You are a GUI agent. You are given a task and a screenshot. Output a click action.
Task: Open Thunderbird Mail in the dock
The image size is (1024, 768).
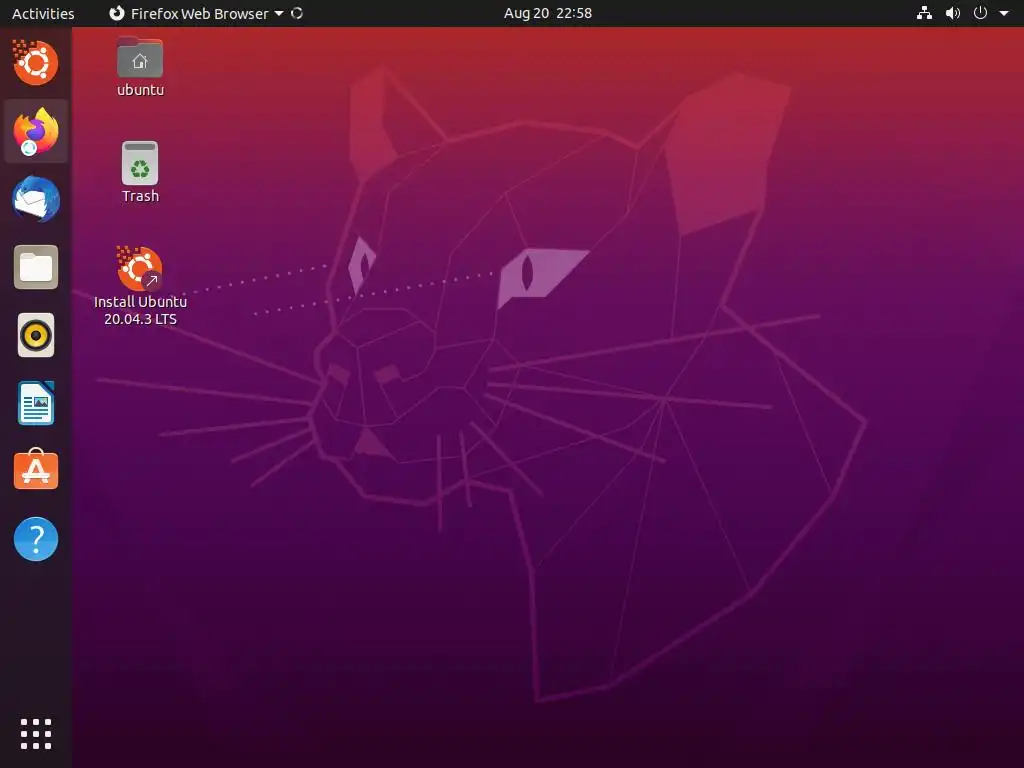[35, 199]
